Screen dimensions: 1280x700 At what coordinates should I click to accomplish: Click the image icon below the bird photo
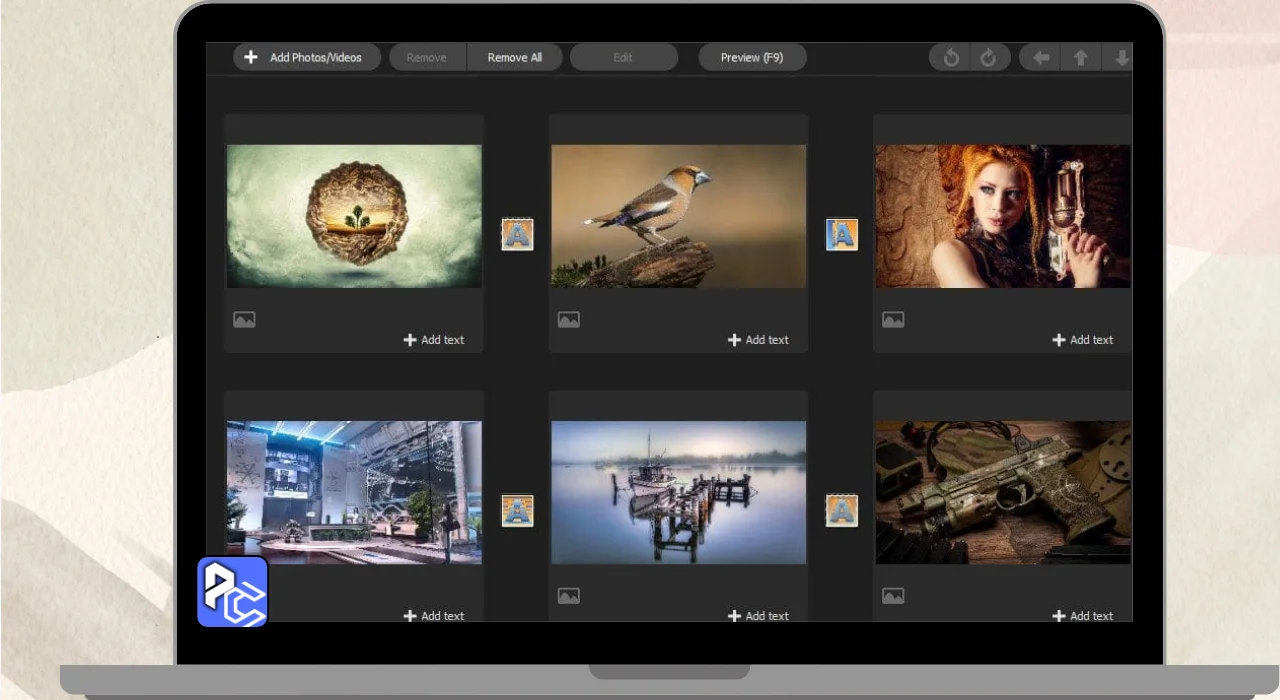568,320
